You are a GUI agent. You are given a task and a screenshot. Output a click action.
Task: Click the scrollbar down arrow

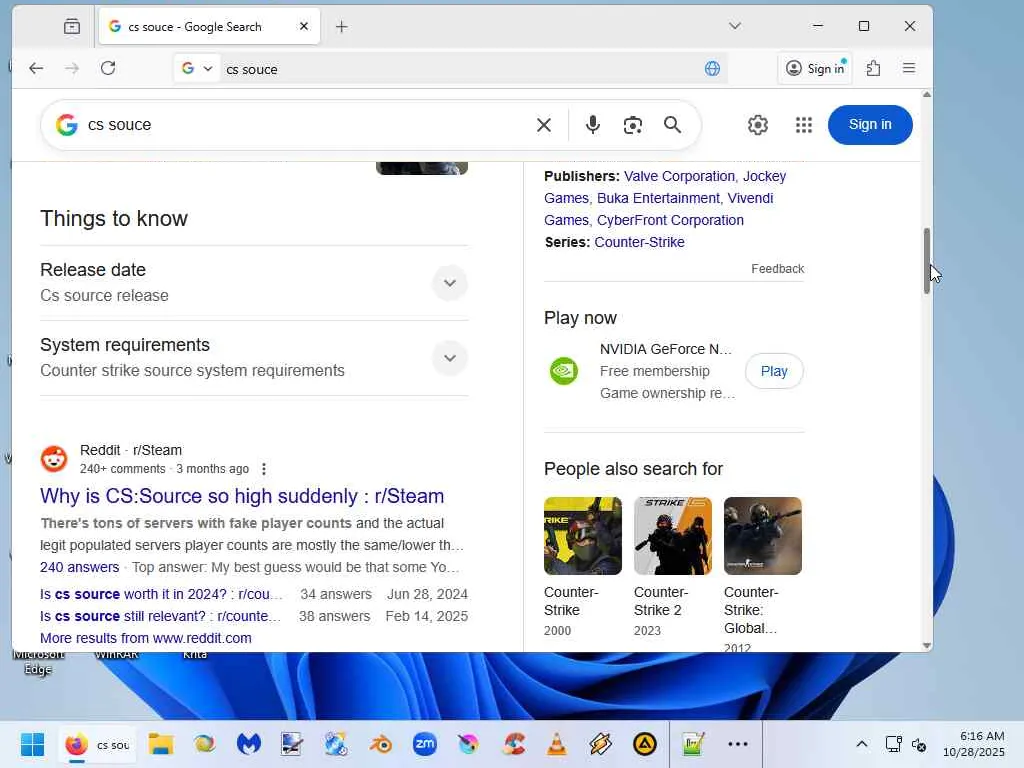point(927,645)
